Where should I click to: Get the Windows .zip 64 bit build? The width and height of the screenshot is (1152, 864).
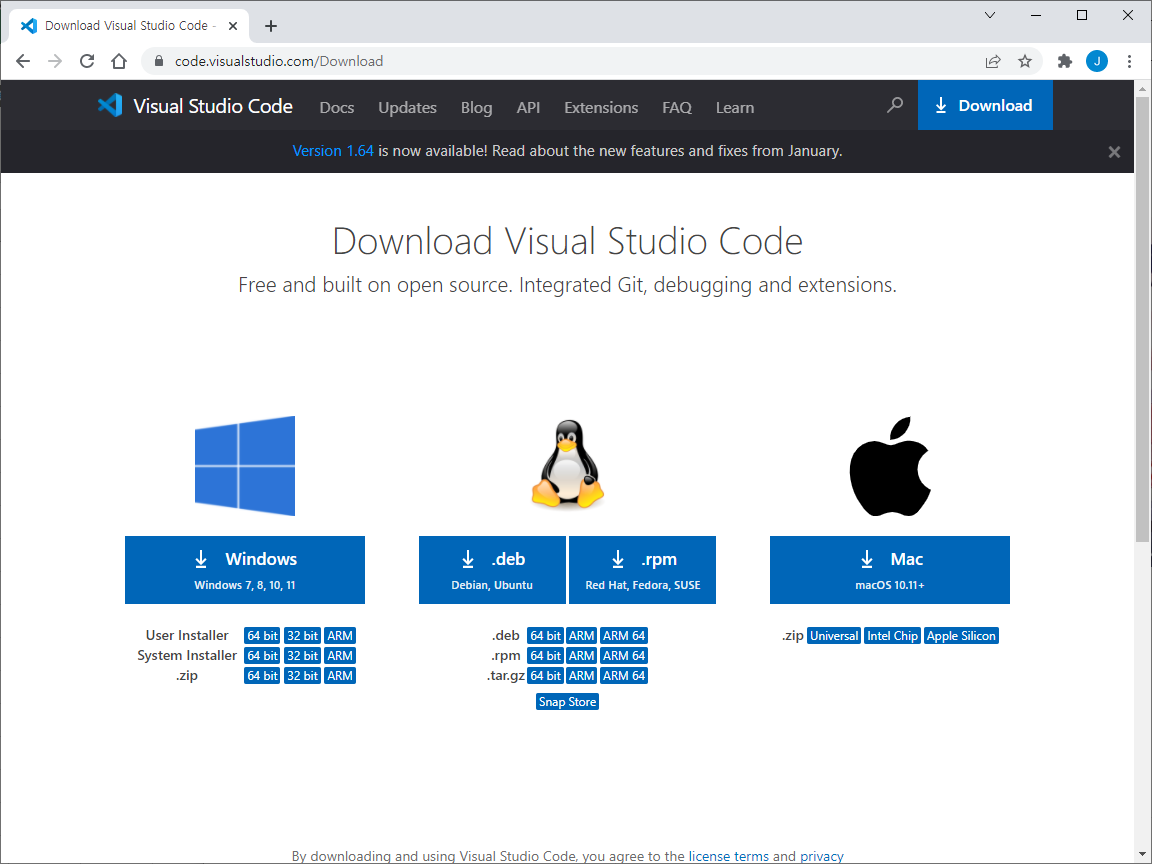(x=262, y=675)
